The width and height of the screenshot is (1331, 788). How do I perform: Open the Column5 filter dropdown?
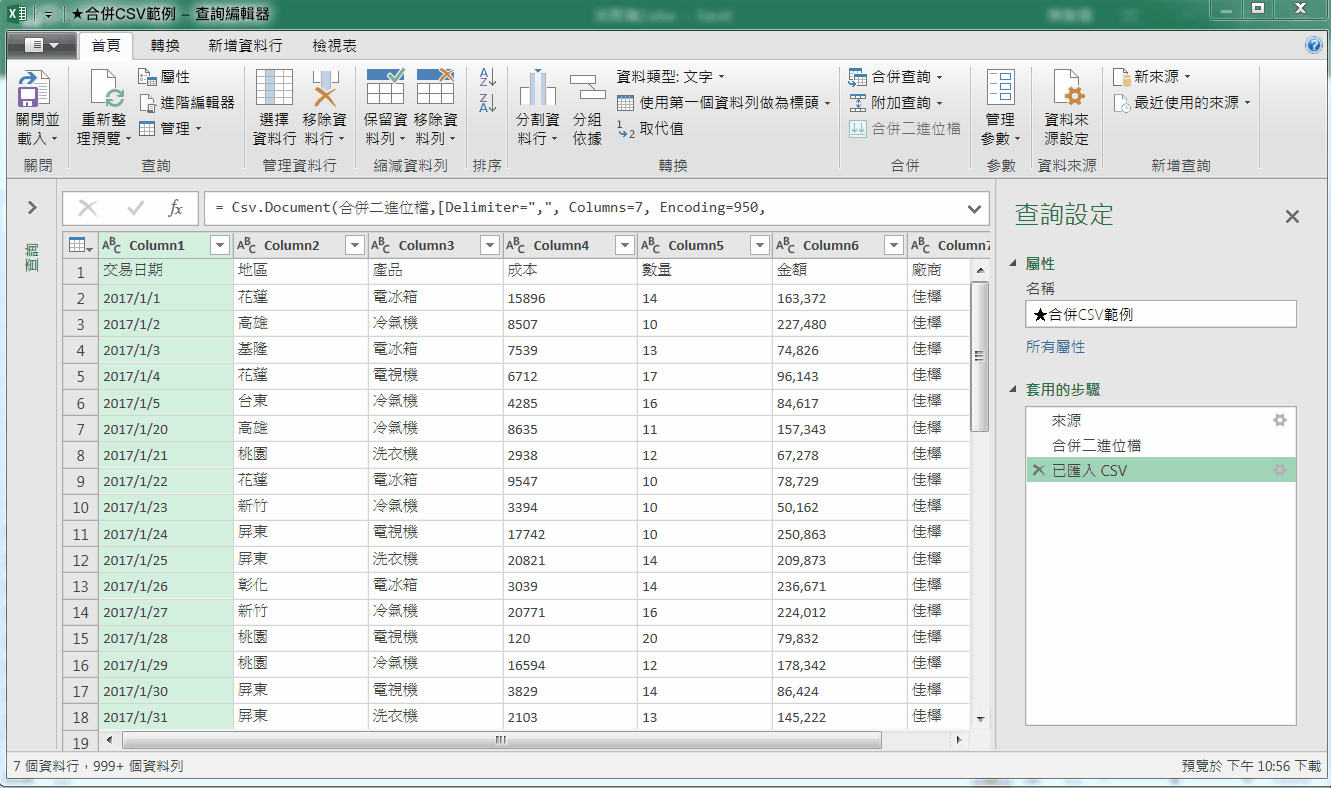tap(759, 246)
